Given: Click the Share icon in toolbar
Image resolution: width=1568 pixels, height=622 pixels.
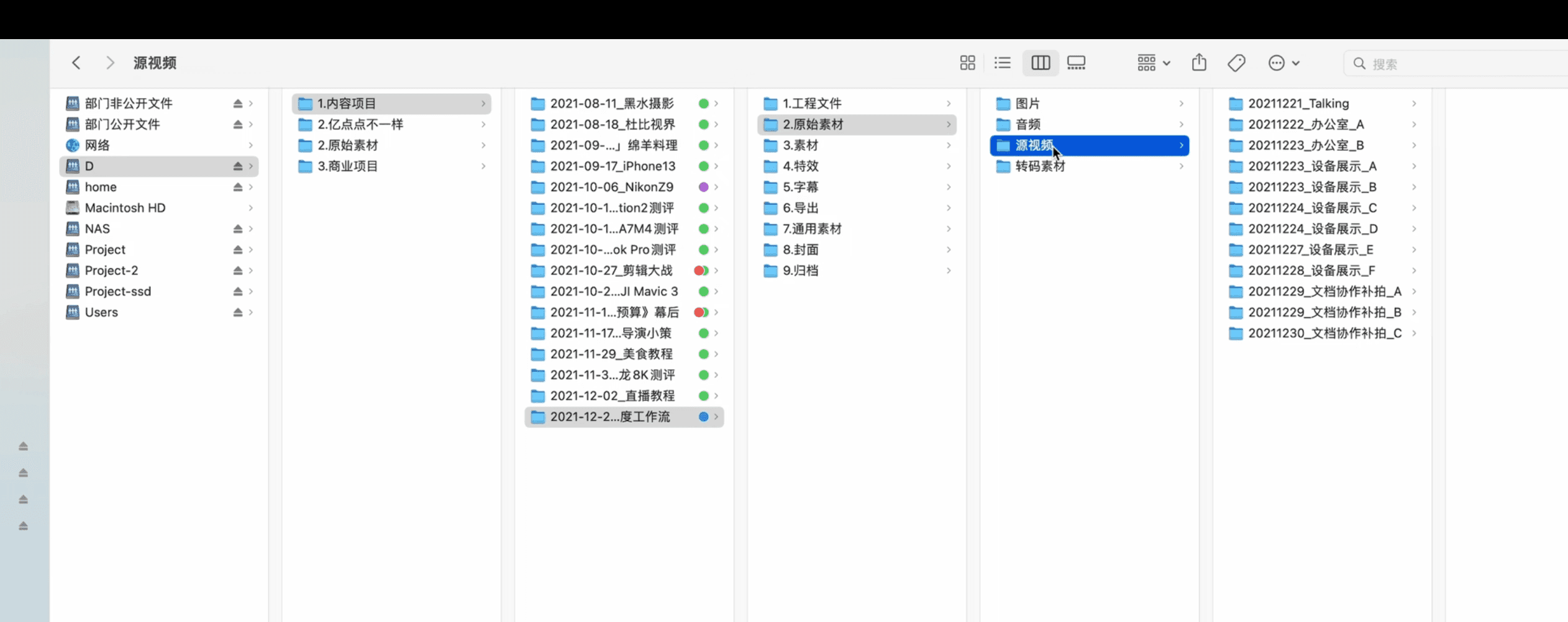Looking at the screenshot, I should (x=1199, y=63).
